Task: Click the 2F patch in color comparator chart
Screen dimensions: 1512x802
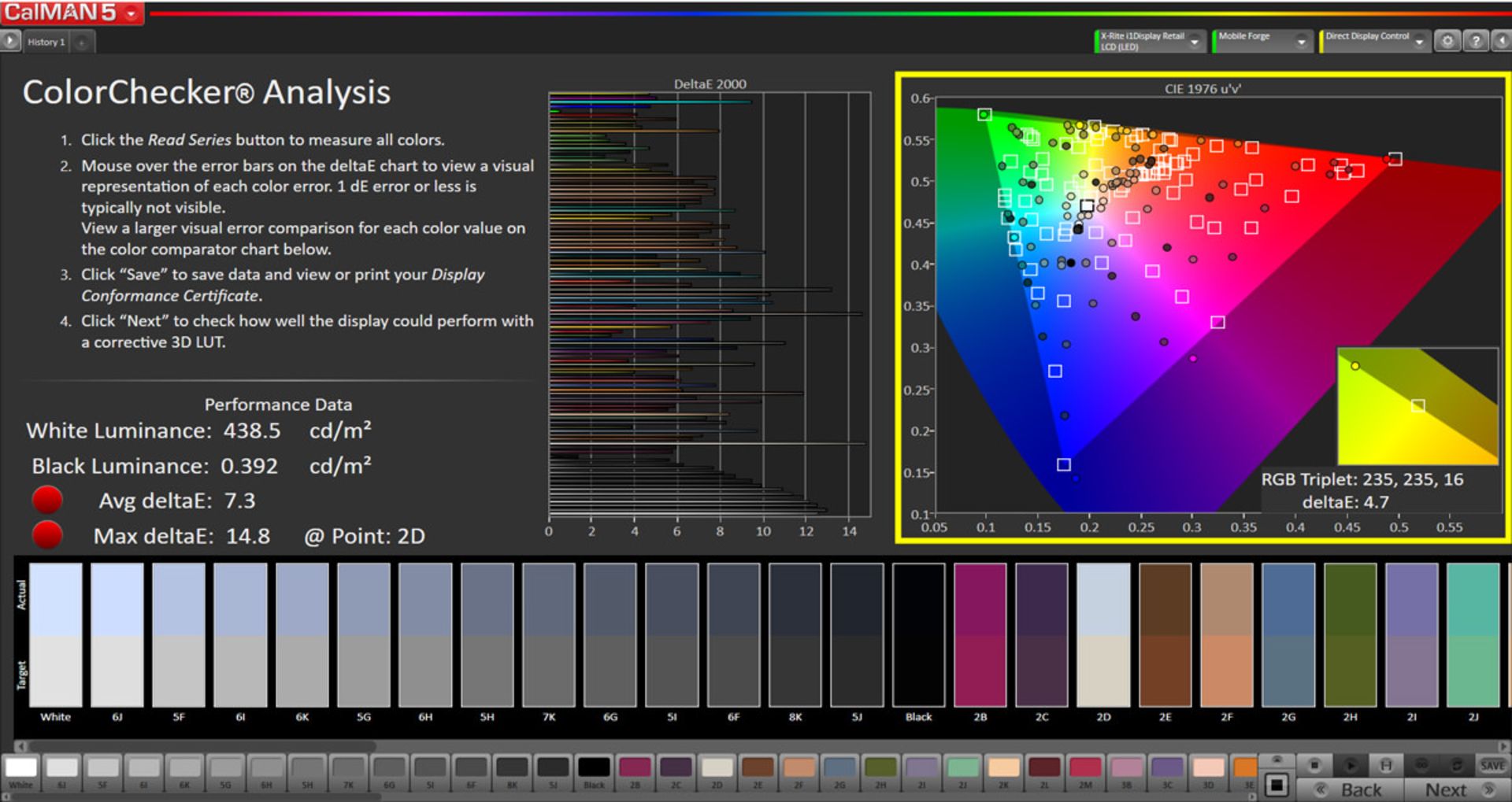Action: [x=1227, y=635]
